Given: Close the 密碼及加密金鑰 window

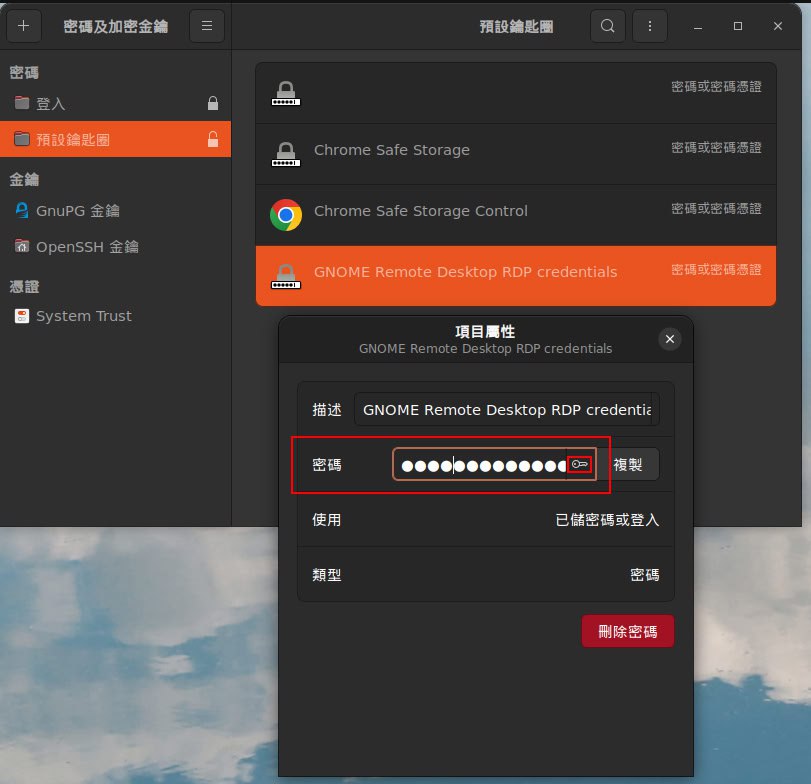Looking at the screenshot, I should point(778,26).
